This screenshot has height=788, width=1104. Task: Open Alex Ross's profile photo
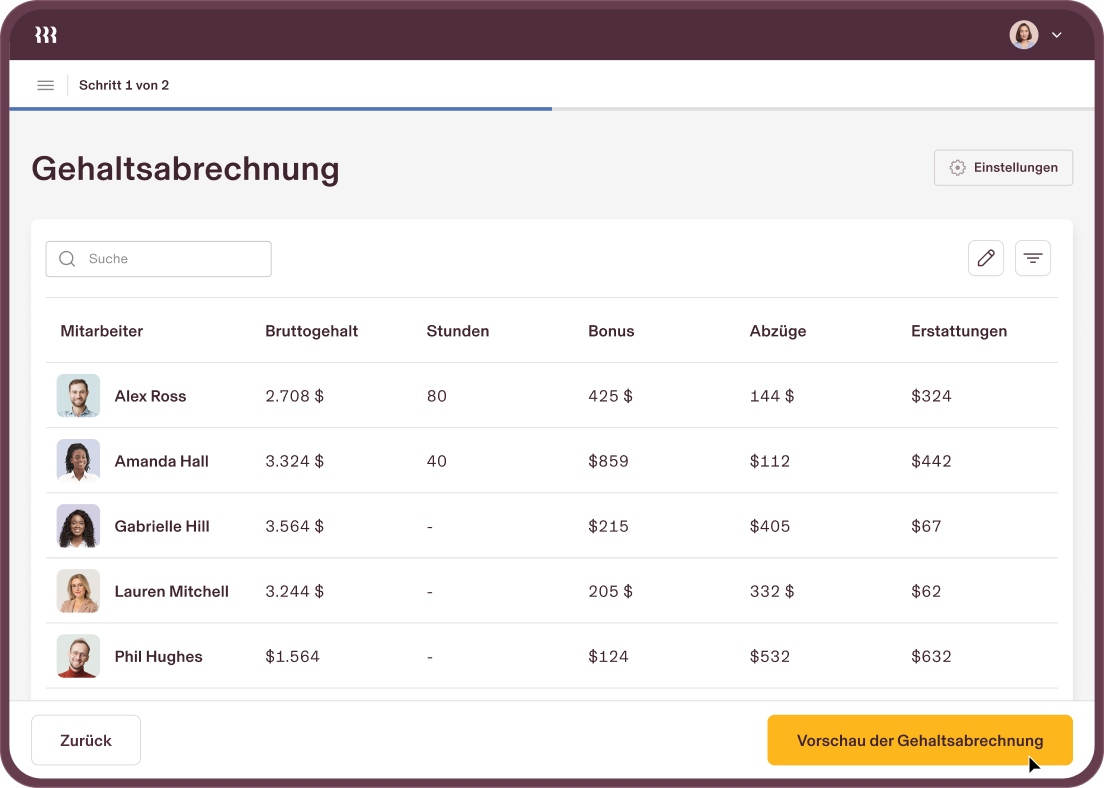[x=78, y=396]
